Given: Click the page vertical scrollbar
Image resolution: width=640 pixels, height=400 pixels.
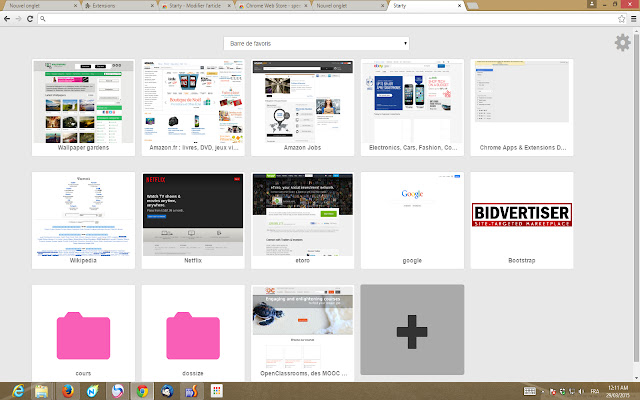Looking at the screenshot, I should [636, 198].
